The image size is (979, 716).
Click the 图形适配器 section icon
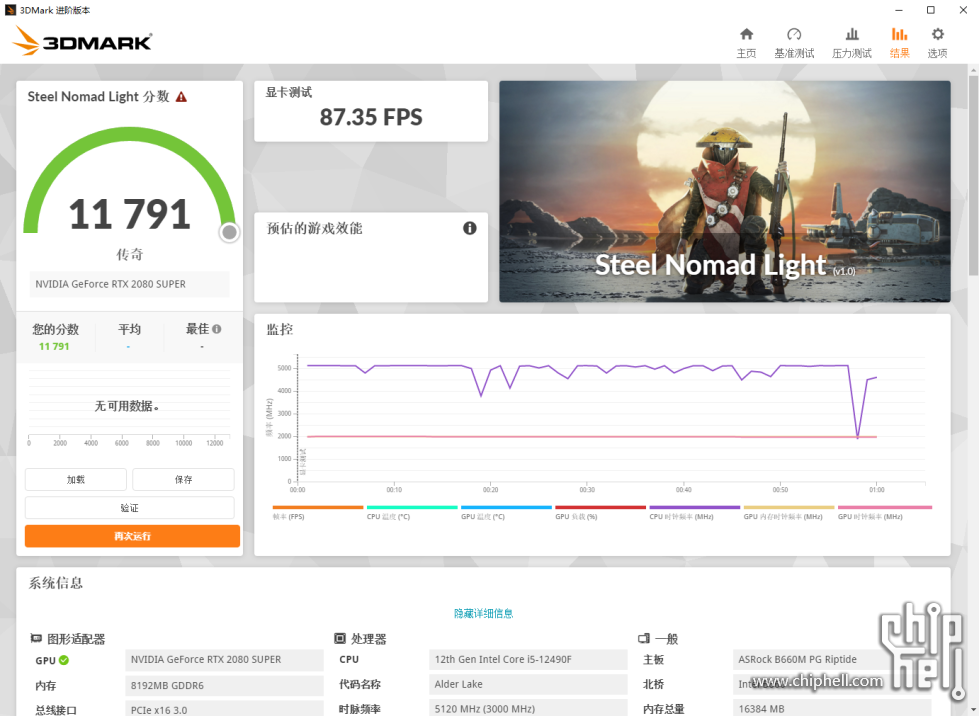pyautogui.click(x=36, y=639)
